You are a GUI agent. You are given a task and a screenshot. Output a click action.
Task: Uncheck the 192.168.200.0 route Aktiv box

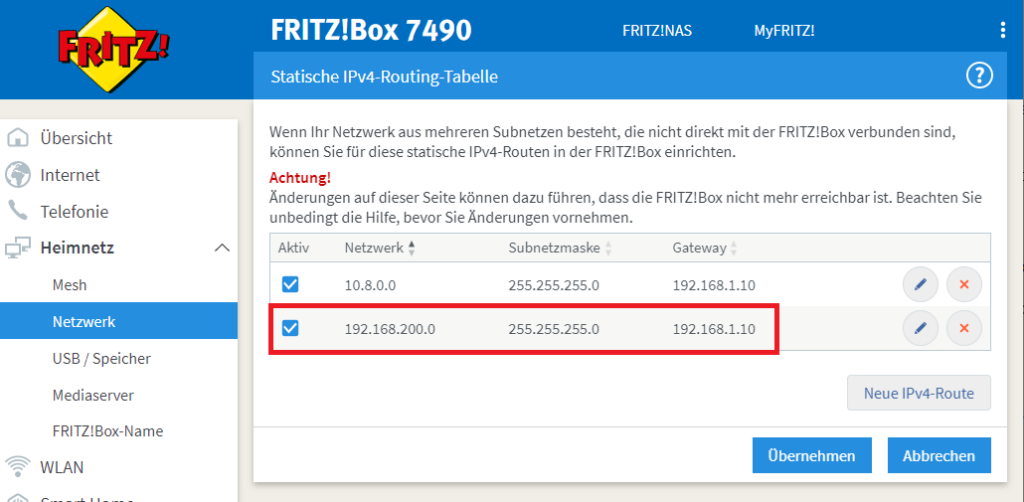point(290,328)
